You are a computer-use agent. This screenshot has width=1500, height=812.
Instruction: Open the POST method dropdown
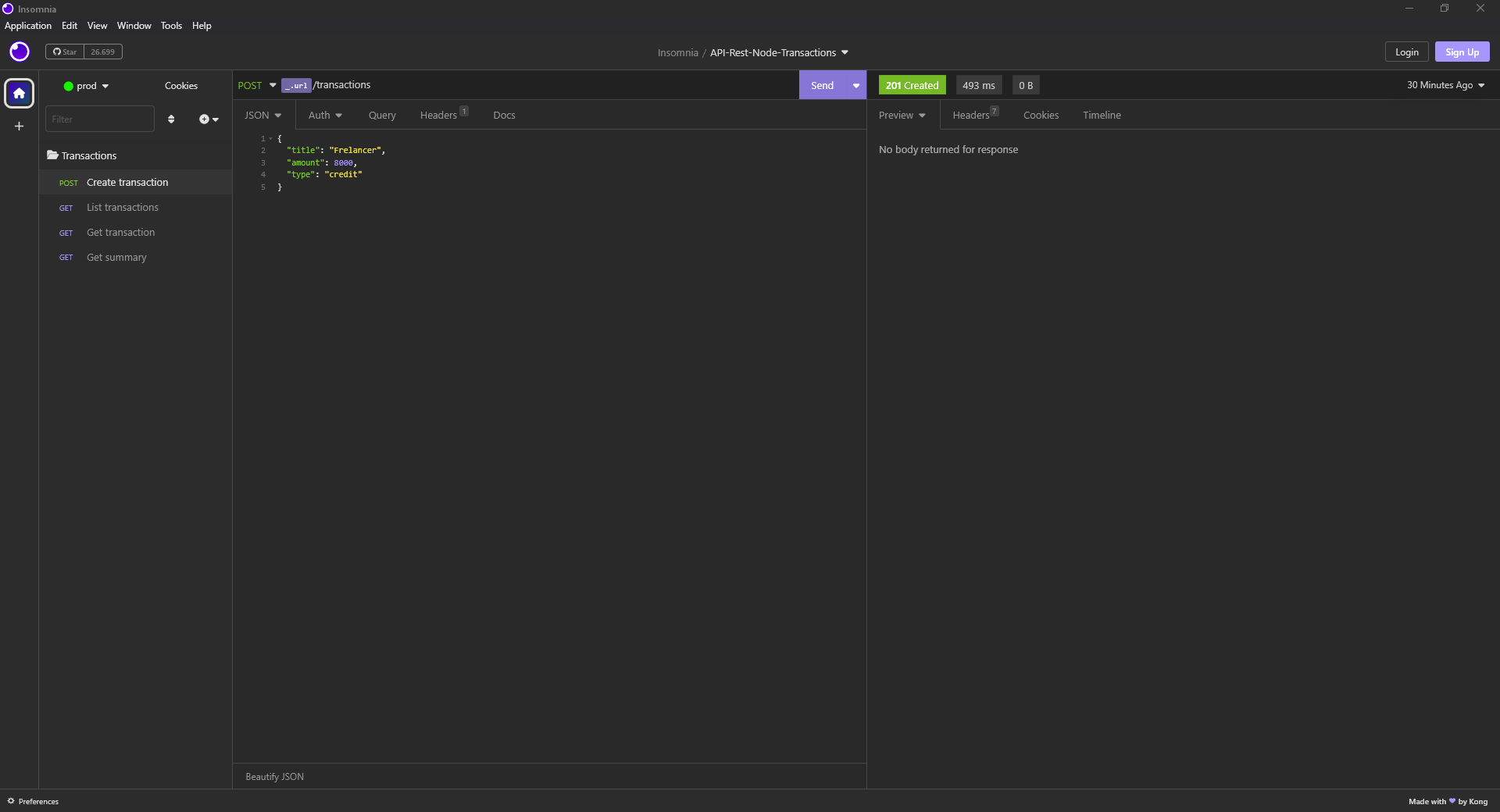click(x=257, y=85)
